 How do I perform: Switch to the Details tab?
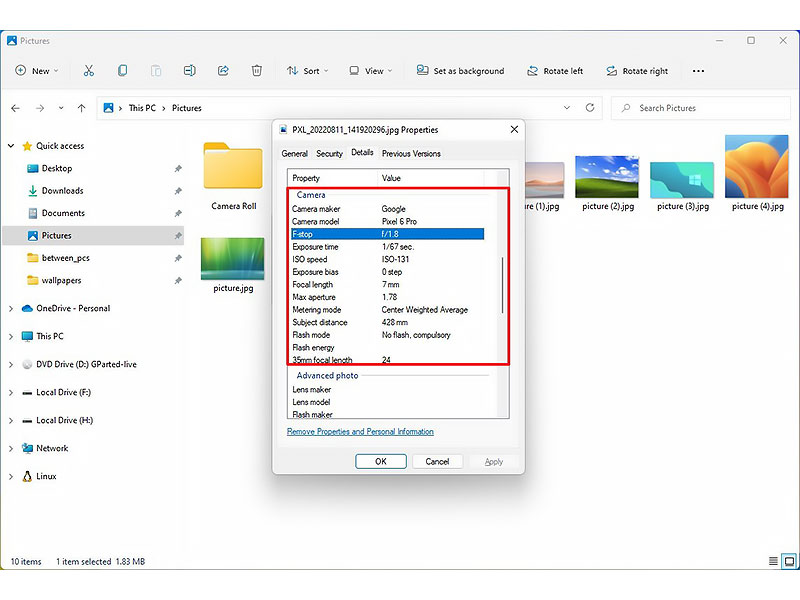(362, 153)
